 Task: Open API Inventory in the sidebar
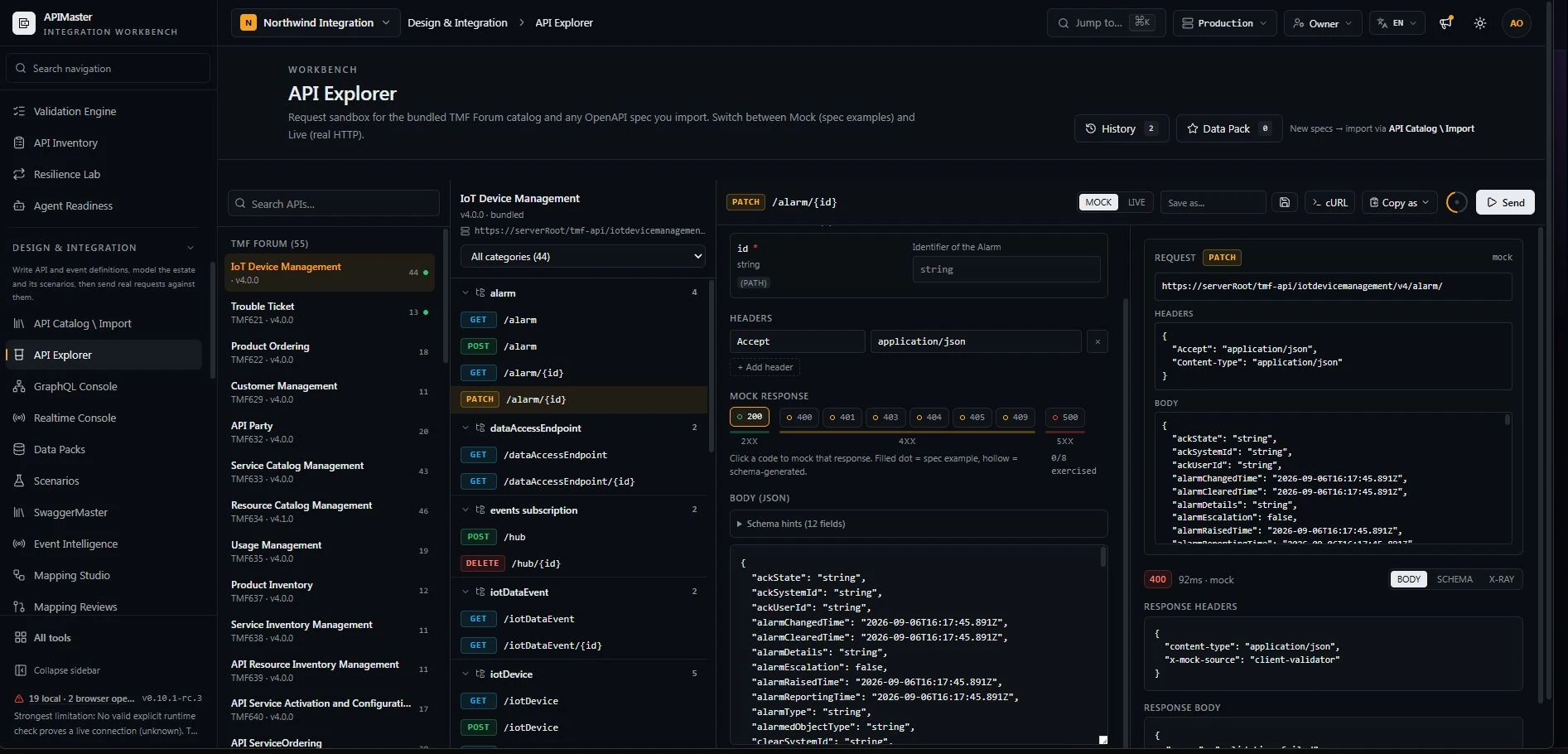click(65, 143)
